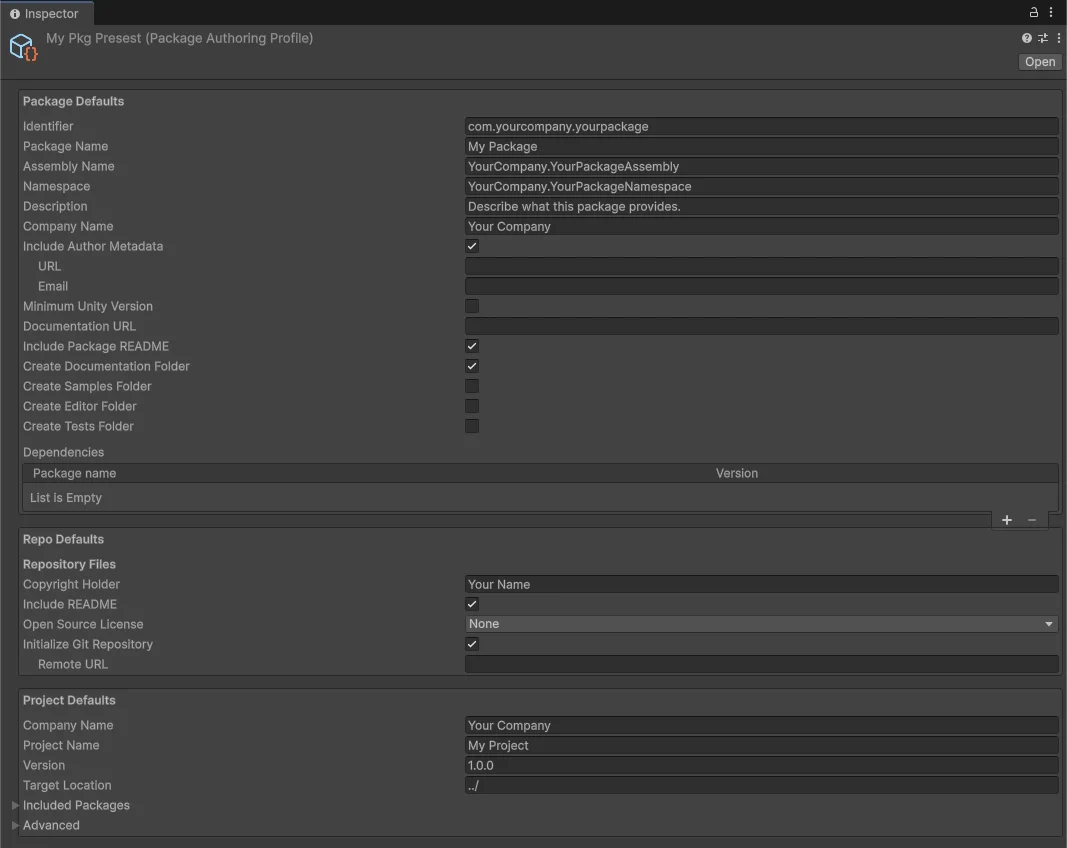Edit the Namespace field
This screenshot has height=848, width=1067.
(x=761, y=186)
